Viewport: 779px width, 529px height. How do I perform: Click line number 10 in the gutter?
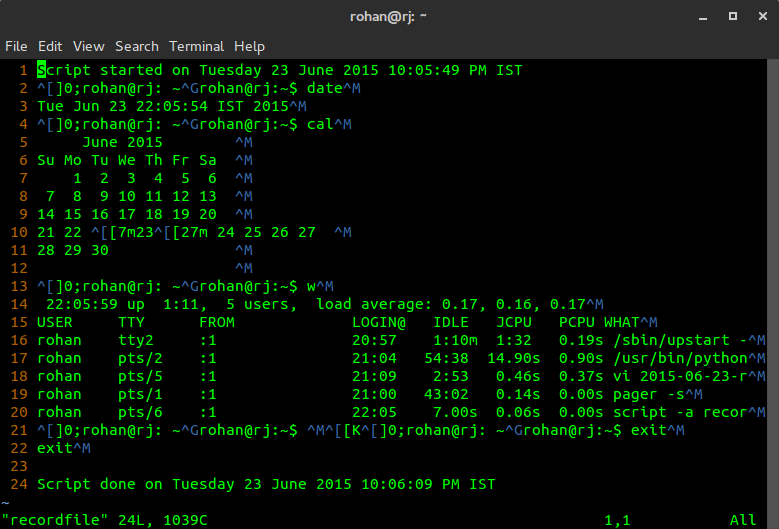point(19,232)
